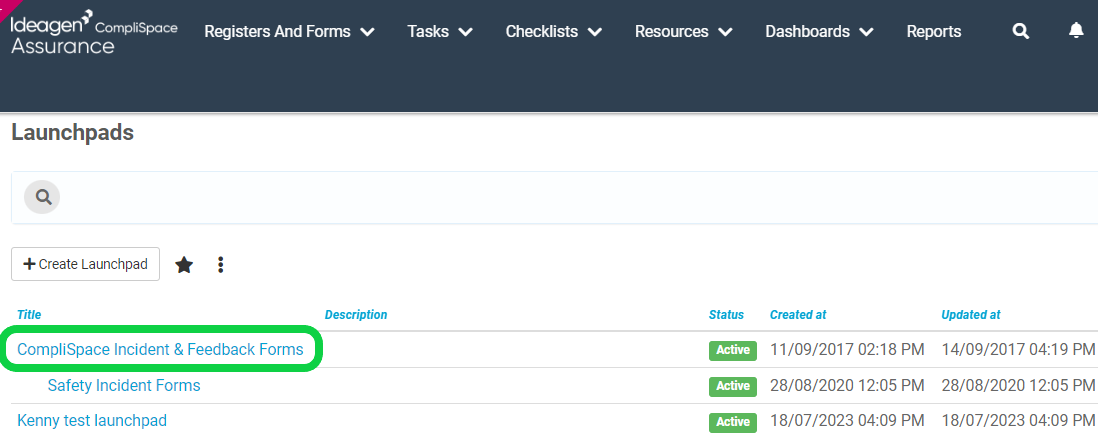Select created date 18/07/2023 04:09 PM
This screenshot has width=1098, height=435.
tap(847, 421)
